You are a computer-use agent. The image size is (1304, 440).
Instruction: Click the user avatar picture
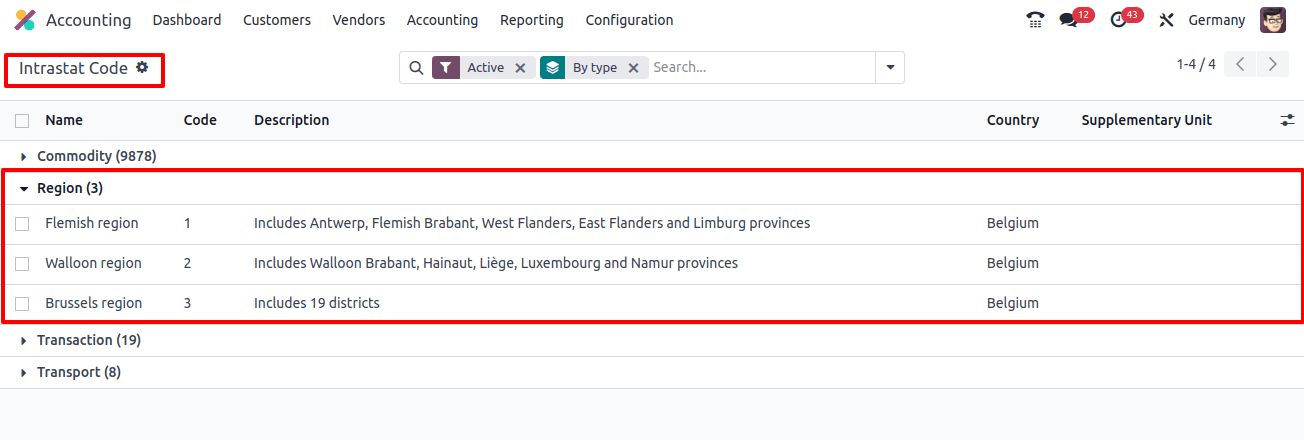[1273, 20]
